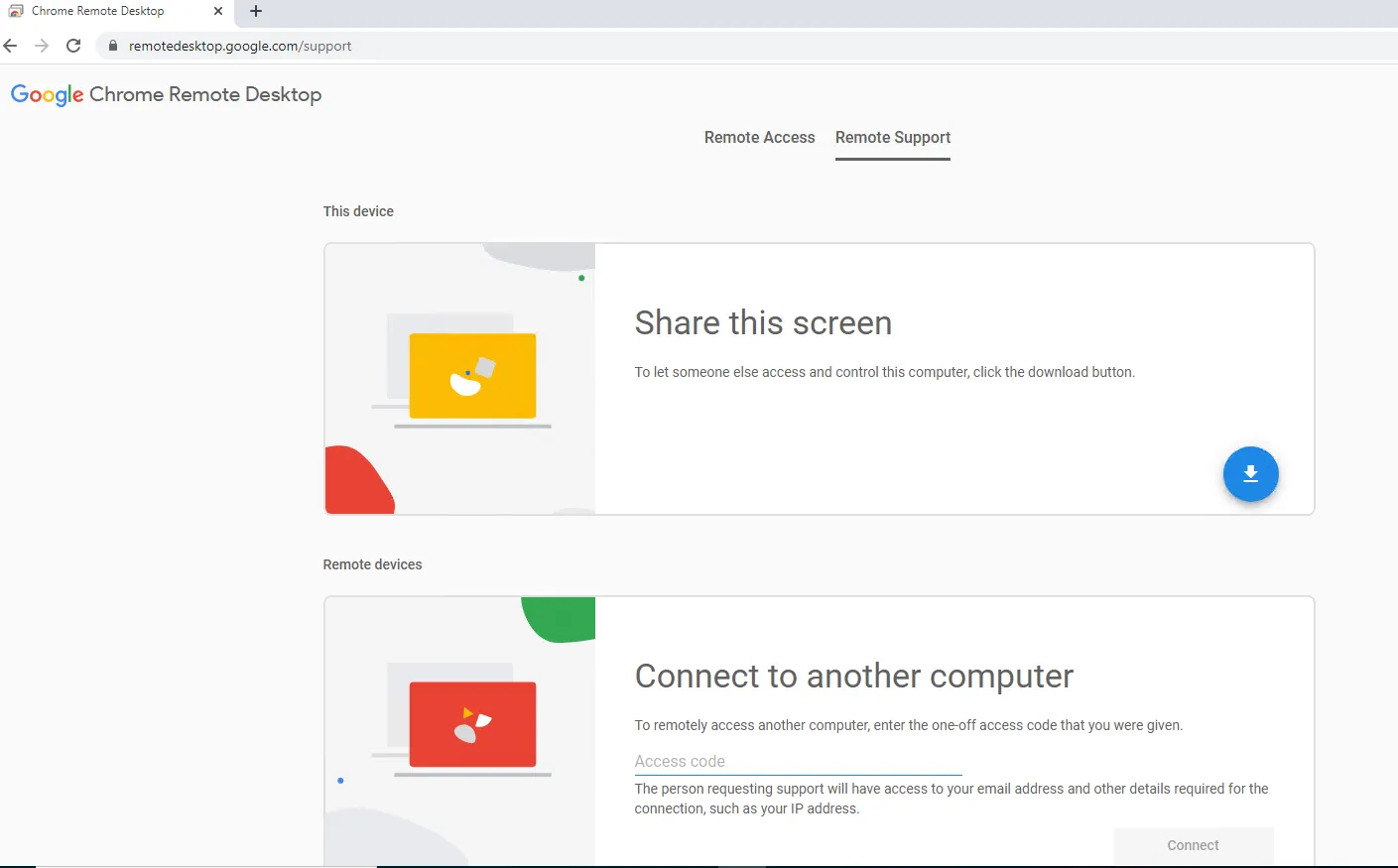
Task: Reload the page with refresh icon
Action: tap(73, 46)
